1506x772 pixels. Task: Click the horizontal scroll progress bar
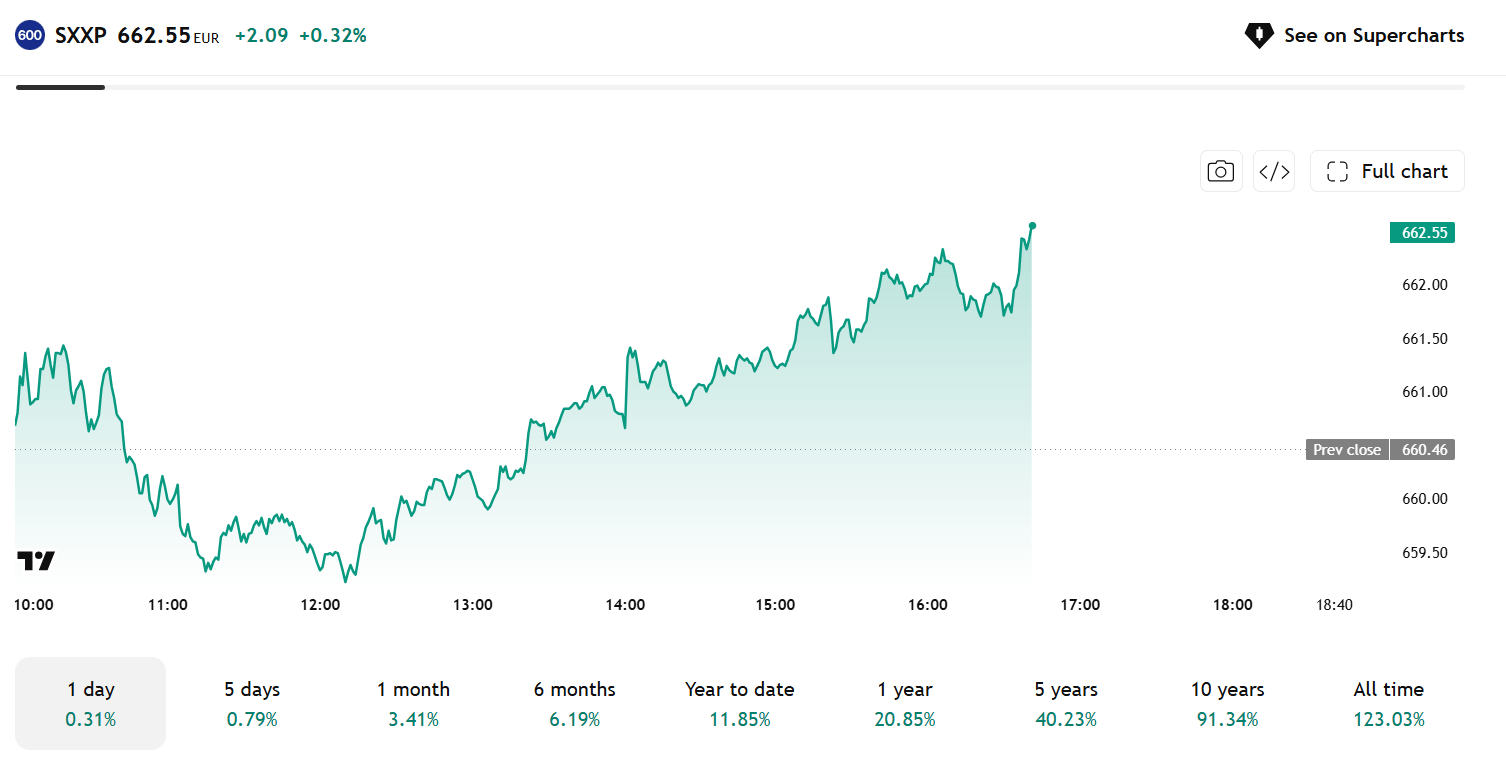[x=740, y=87]
